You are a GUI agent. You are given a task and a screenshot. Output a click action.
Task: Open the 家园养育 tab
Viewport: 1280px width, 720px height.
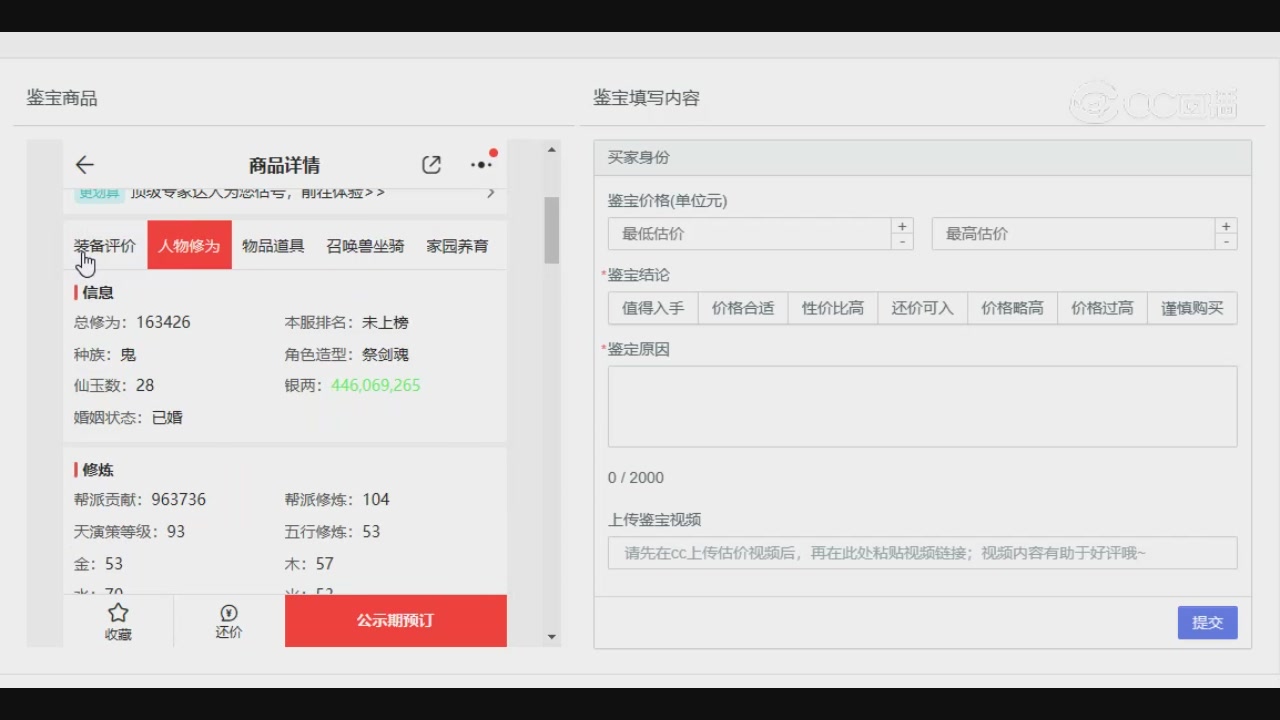pos(457,246)
